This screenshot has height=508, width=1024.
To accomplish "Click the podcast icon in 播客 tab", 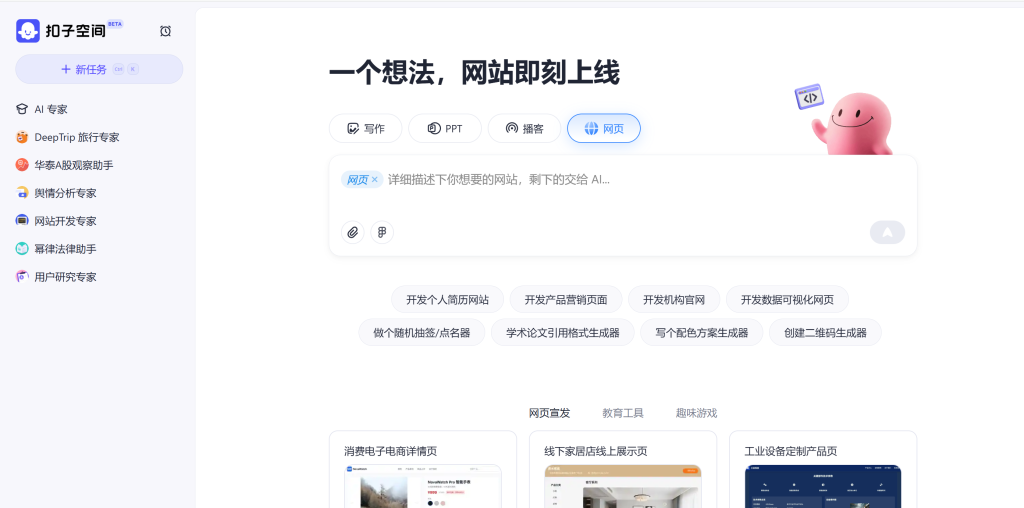I will pyautogui.click(x=512, y=129).
